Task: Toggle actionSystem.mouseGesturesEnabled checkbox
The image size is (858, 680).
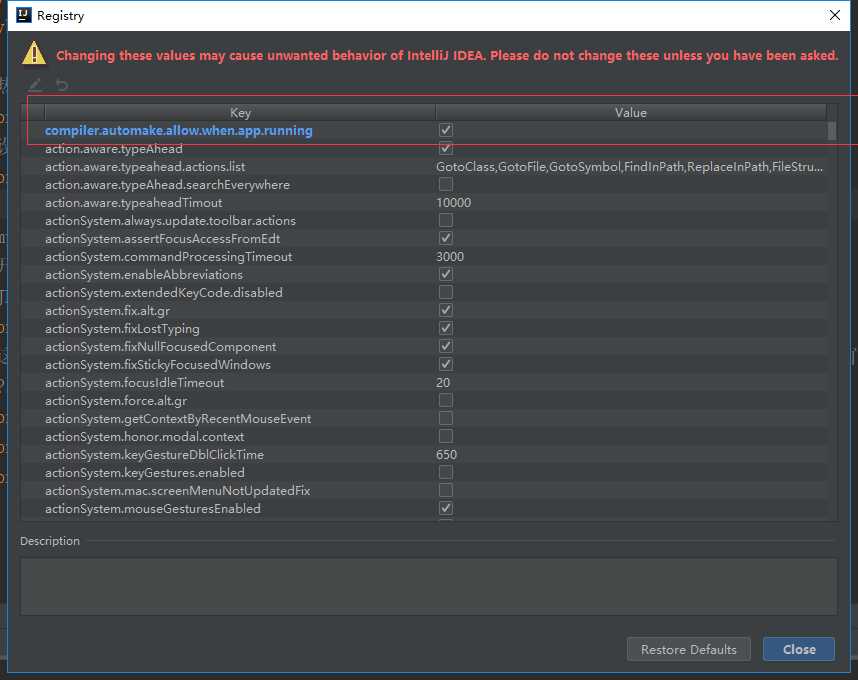Action: (x=445, y=509)
